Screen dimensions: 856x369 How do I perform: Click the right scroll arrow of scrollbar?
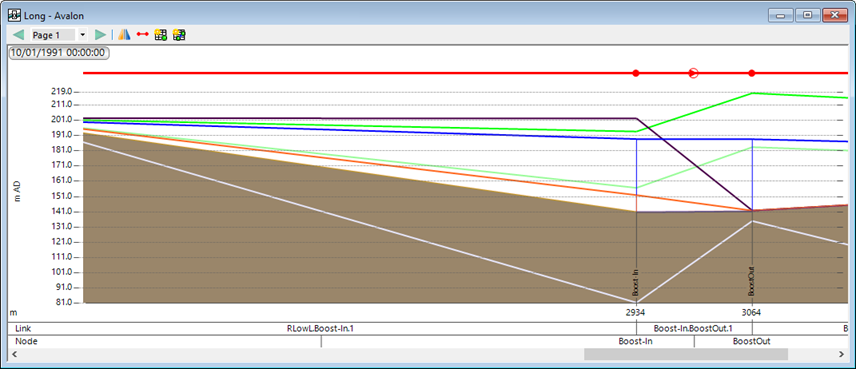point(841,354)
